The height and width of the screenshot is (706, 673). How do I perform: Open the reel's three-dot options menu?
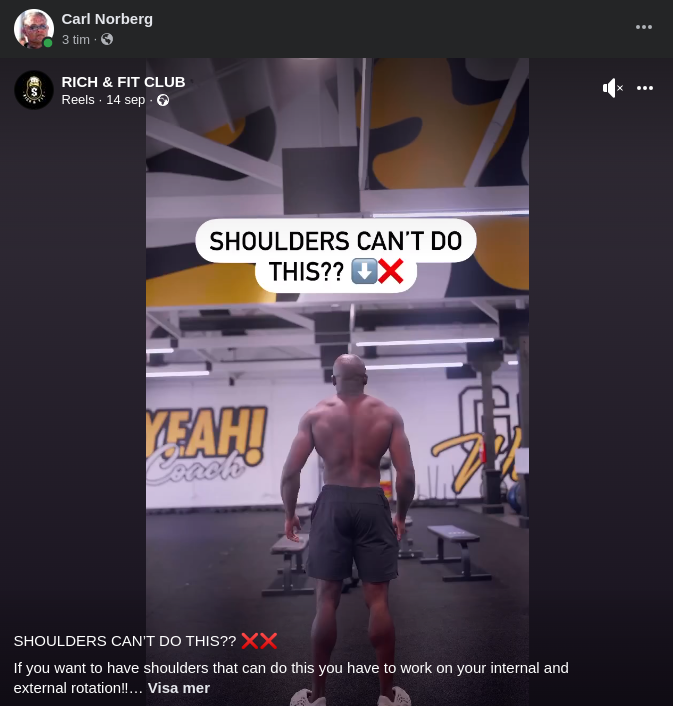pos(645,88)
